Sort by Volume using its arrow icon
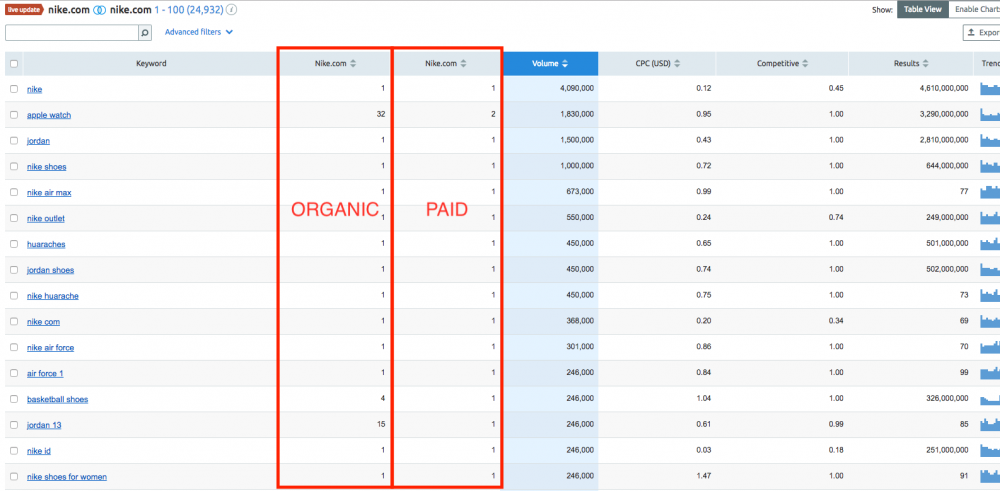This screenshot has height=491, width=1000. point(565,64)
